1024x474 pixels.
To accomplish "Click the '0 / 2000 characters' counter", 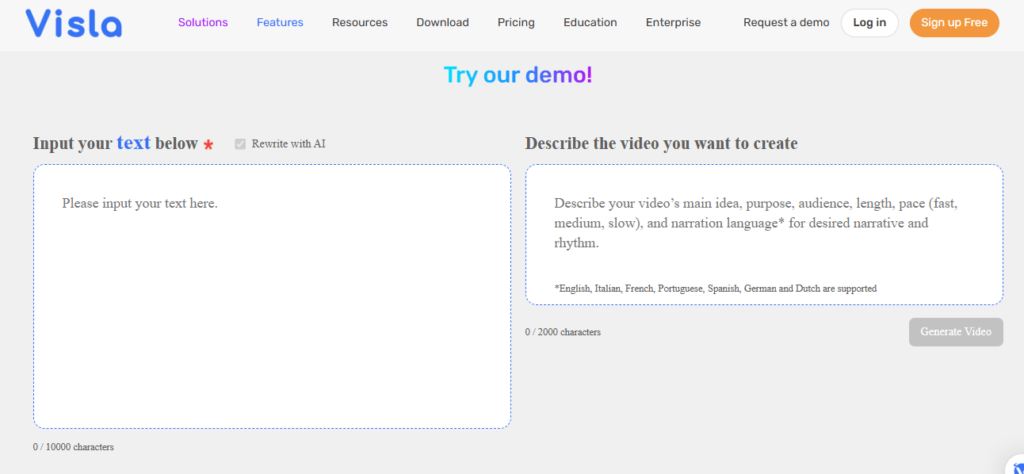I will [563, 332].
